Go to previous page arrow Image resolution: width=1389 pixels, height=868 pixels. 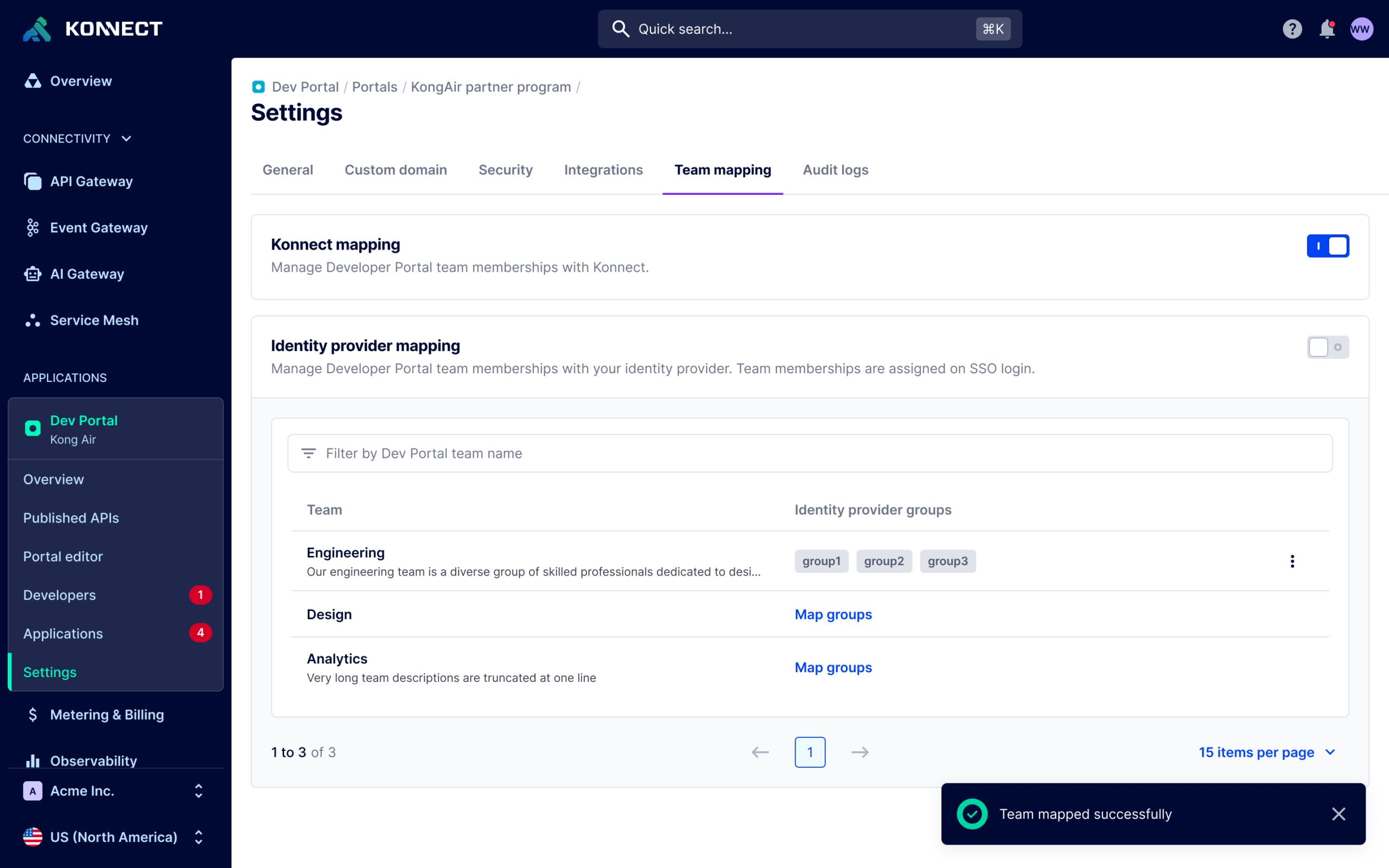tap(760, 752)
